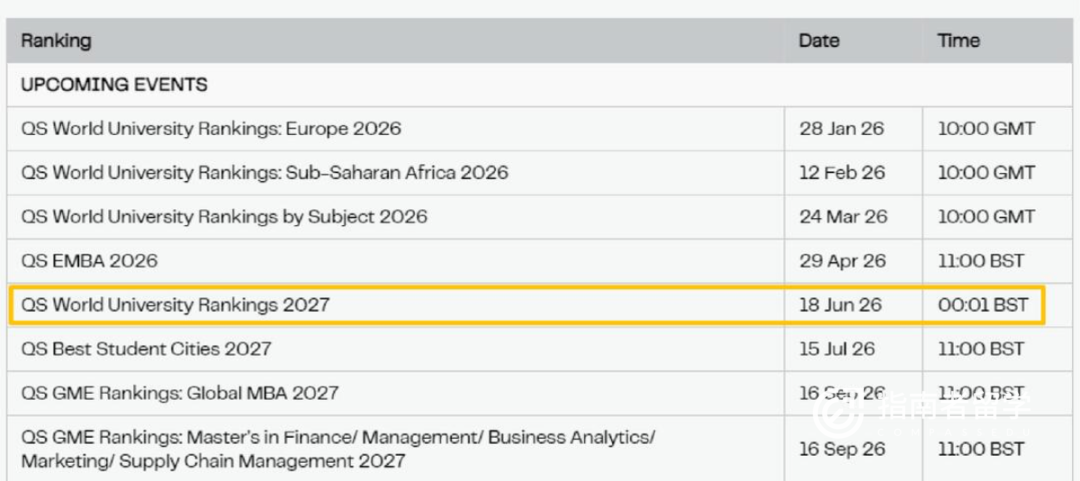This screenshot has width=1080, height=481.
Task: Open QS World University Rankings: Europe 2026
Action: pos(211,129)
